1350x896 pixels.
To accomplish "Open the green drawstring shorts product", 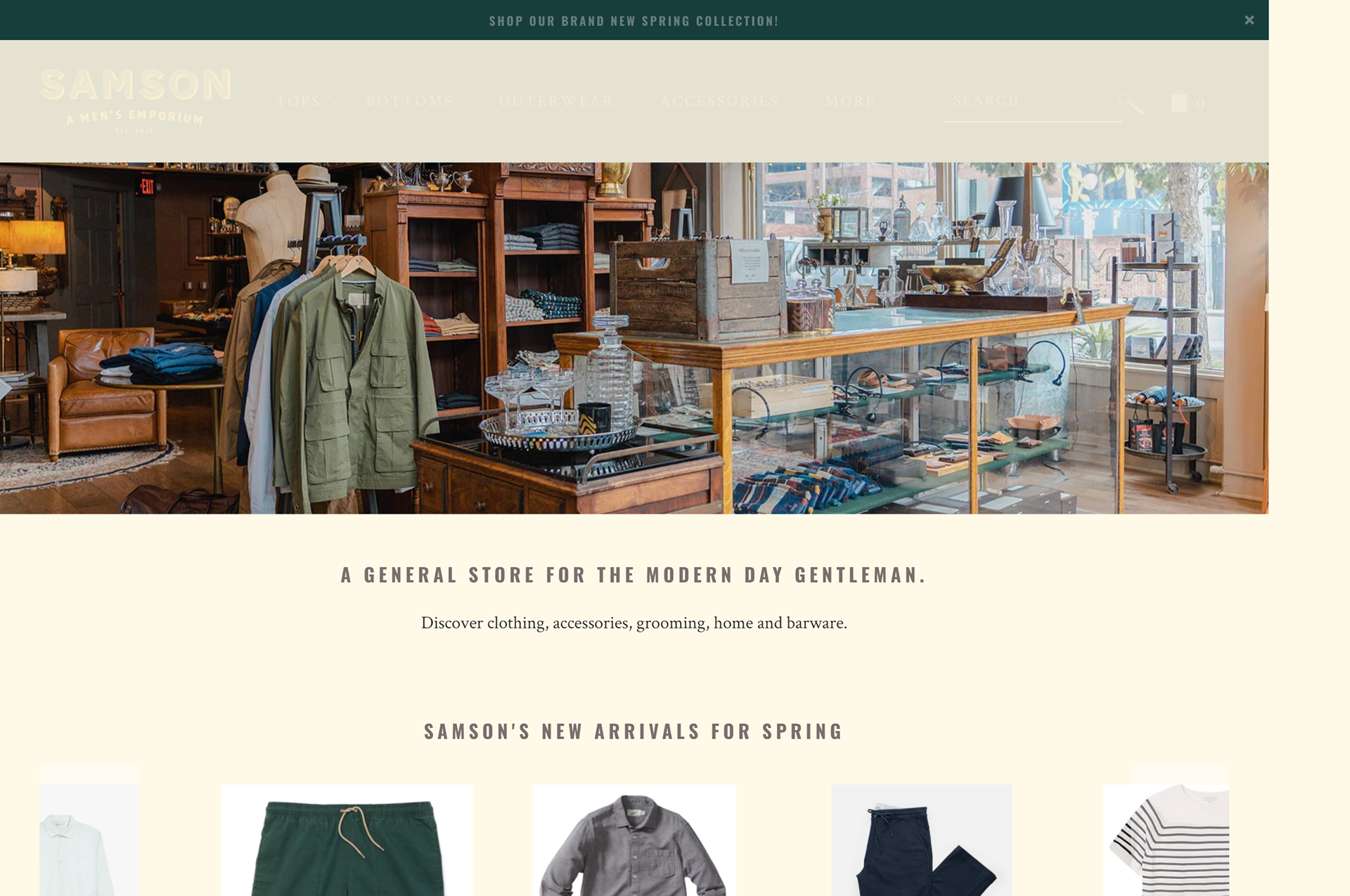I will 347,840.
